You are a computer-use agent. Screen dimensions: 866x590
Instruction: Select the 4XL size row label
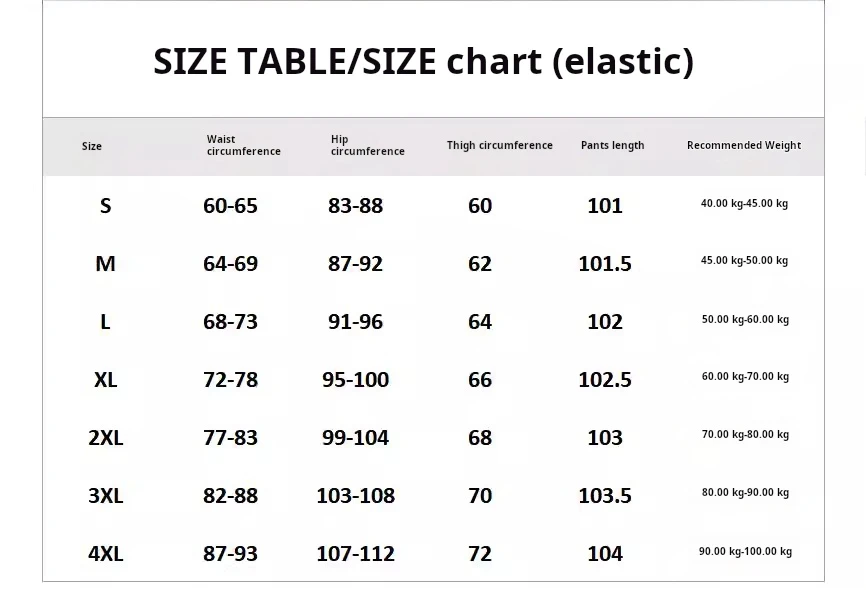click(x=105, y=554)
